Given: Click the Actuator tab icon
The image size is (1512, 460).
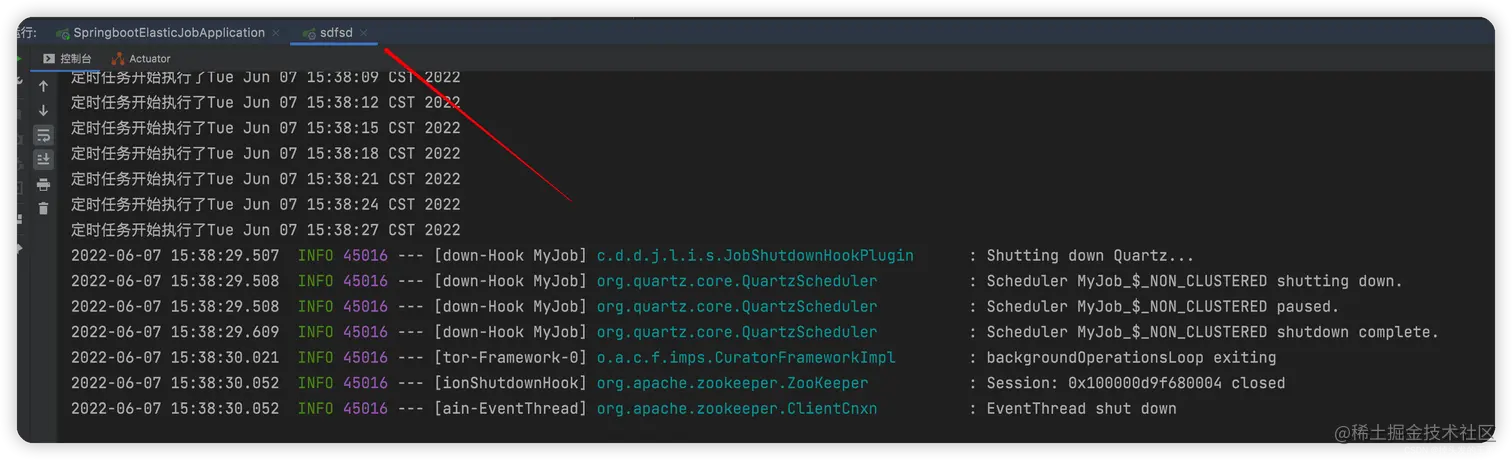Looking at the screenshot, I should (x=118, y=59).
